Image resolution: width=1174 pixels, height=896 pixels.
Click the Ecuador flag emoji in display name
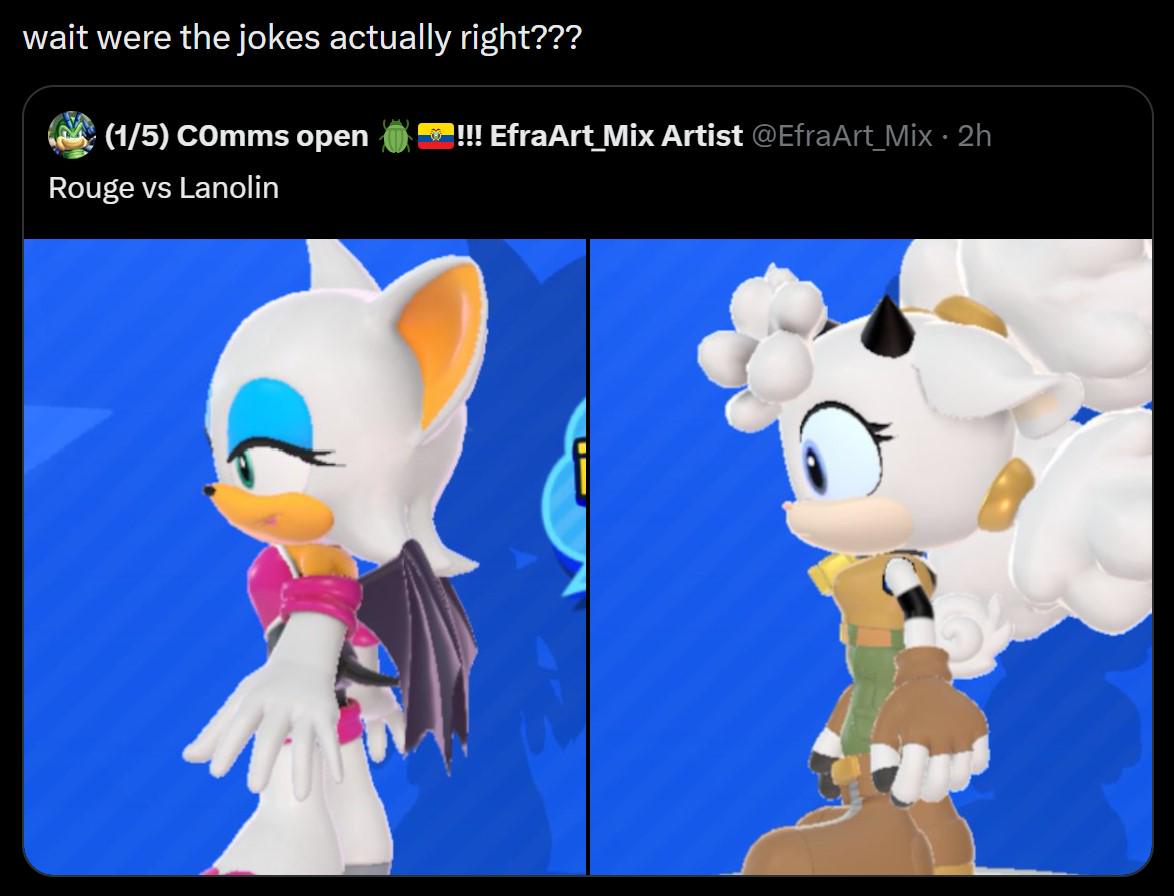click(x=435, y=136)
